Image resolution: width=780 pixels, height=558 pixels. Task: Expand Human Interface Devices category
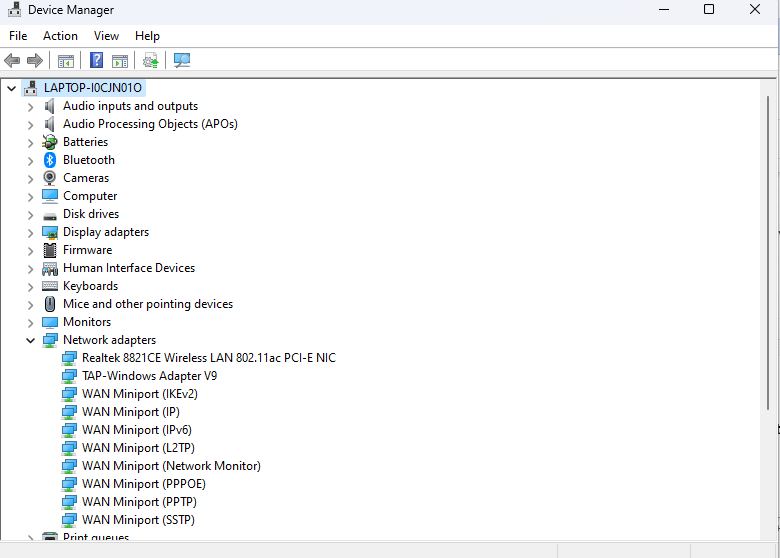pyautogui.click(x=30, y=269)
